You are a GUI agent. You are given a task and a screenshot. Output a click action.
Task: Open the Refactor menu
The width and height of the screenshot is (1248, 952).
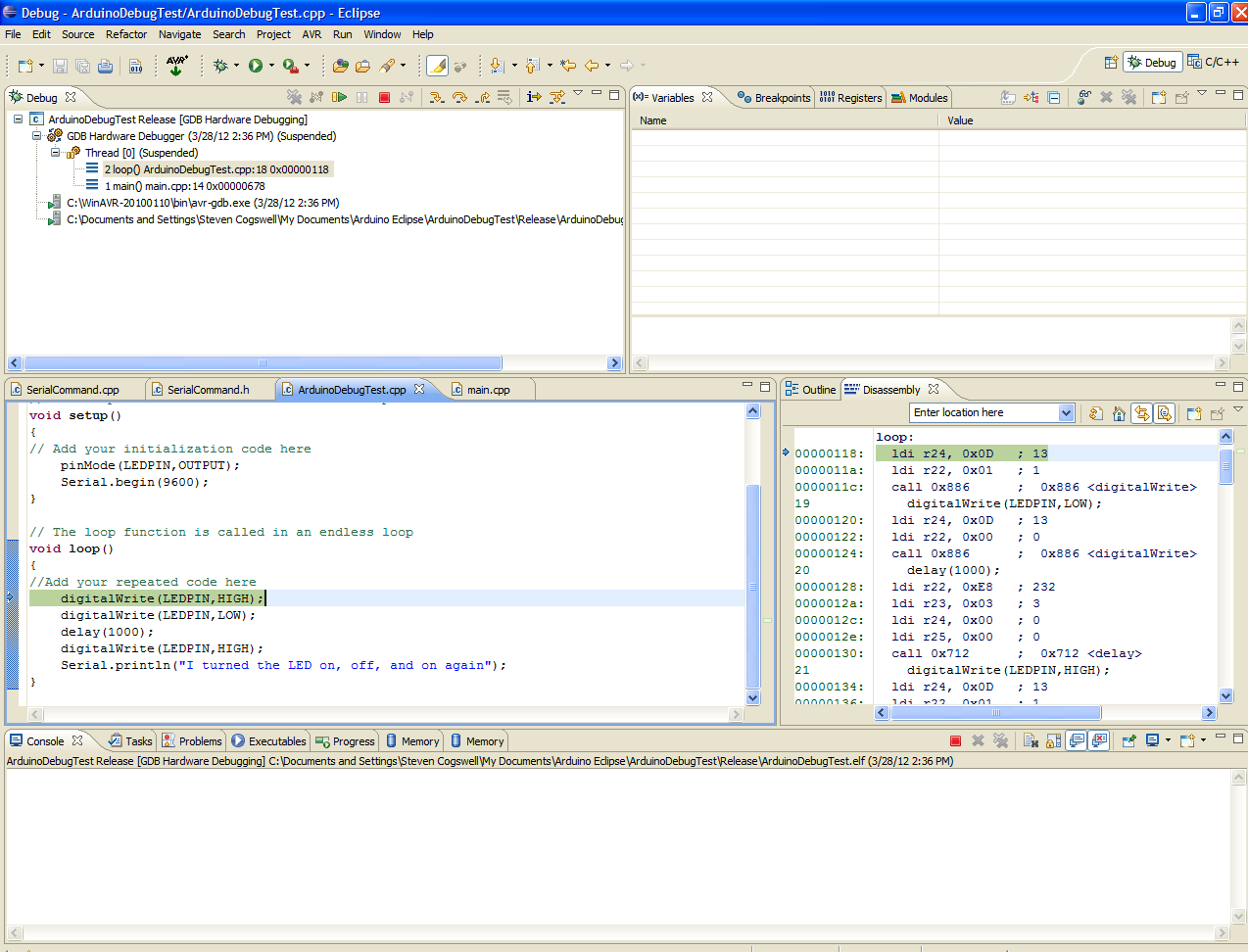click(125, 34)
